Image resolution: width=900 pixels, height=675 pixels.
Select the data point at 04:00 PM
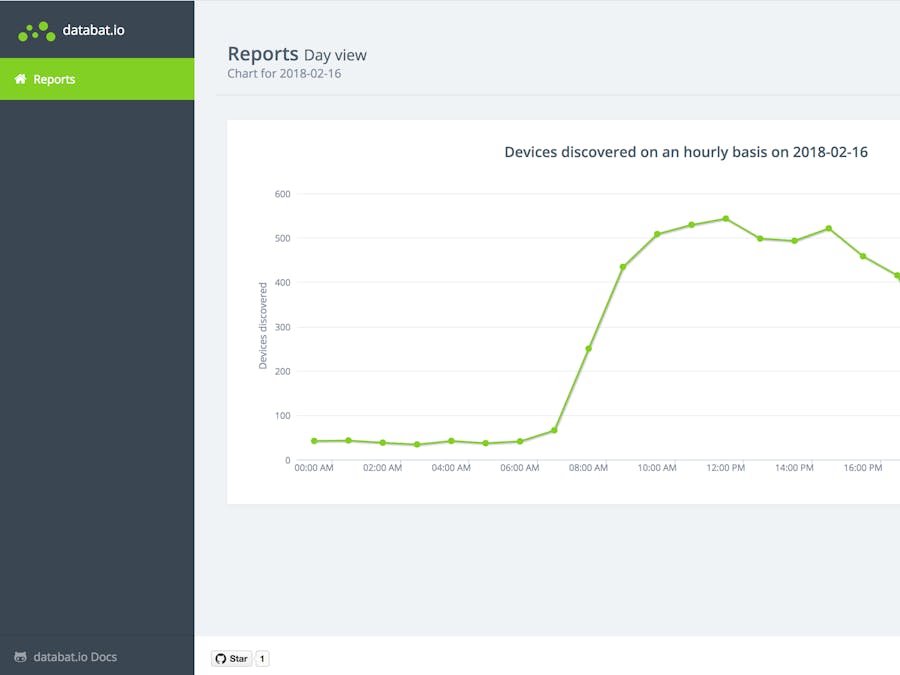[862, 256]
